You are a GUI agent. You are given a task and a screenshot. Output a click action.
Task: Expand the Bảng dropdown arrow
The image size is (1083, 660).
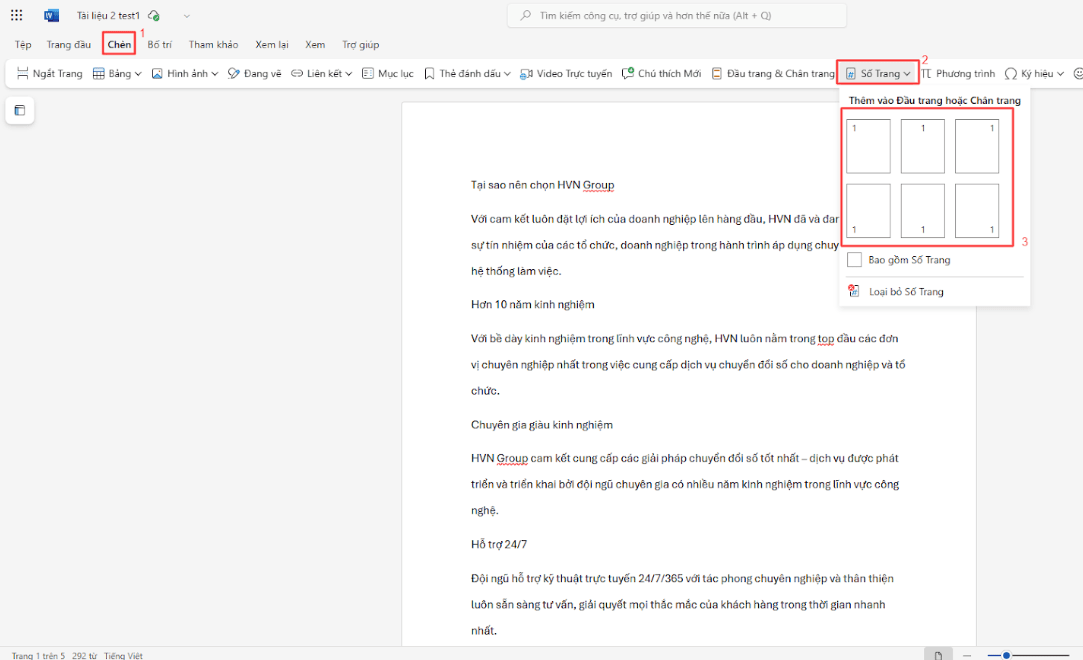(x=138, y=74)
